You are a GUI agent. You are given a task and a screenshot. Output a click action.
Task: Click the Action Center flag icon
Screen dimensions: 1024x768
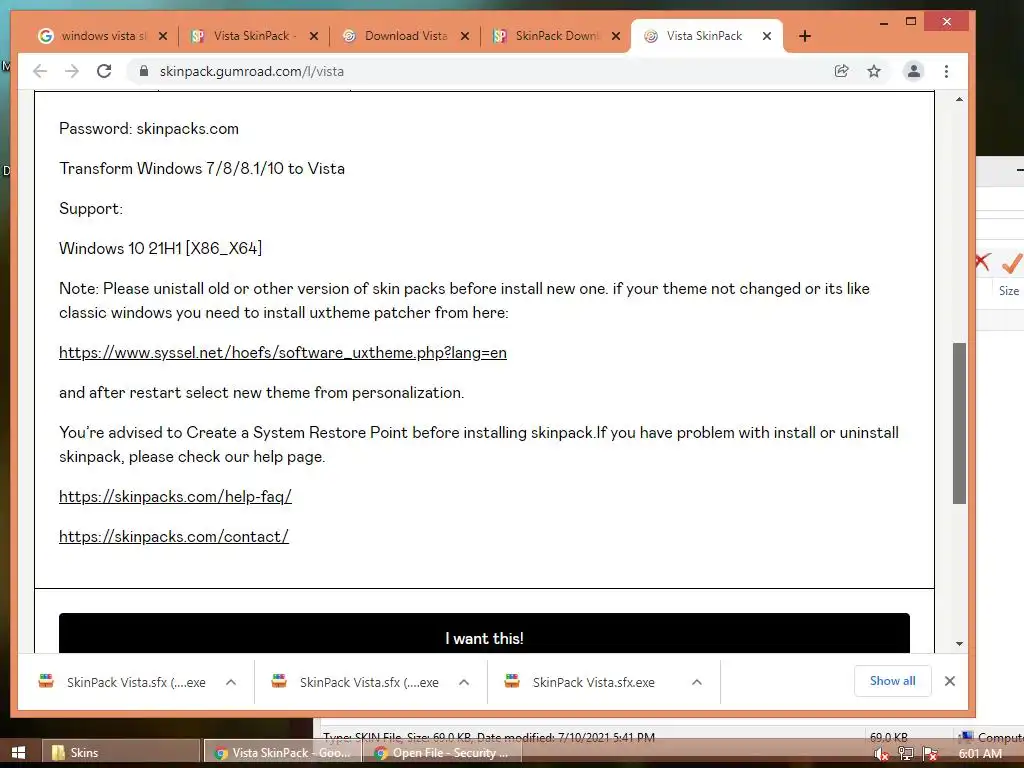(930, 754)
